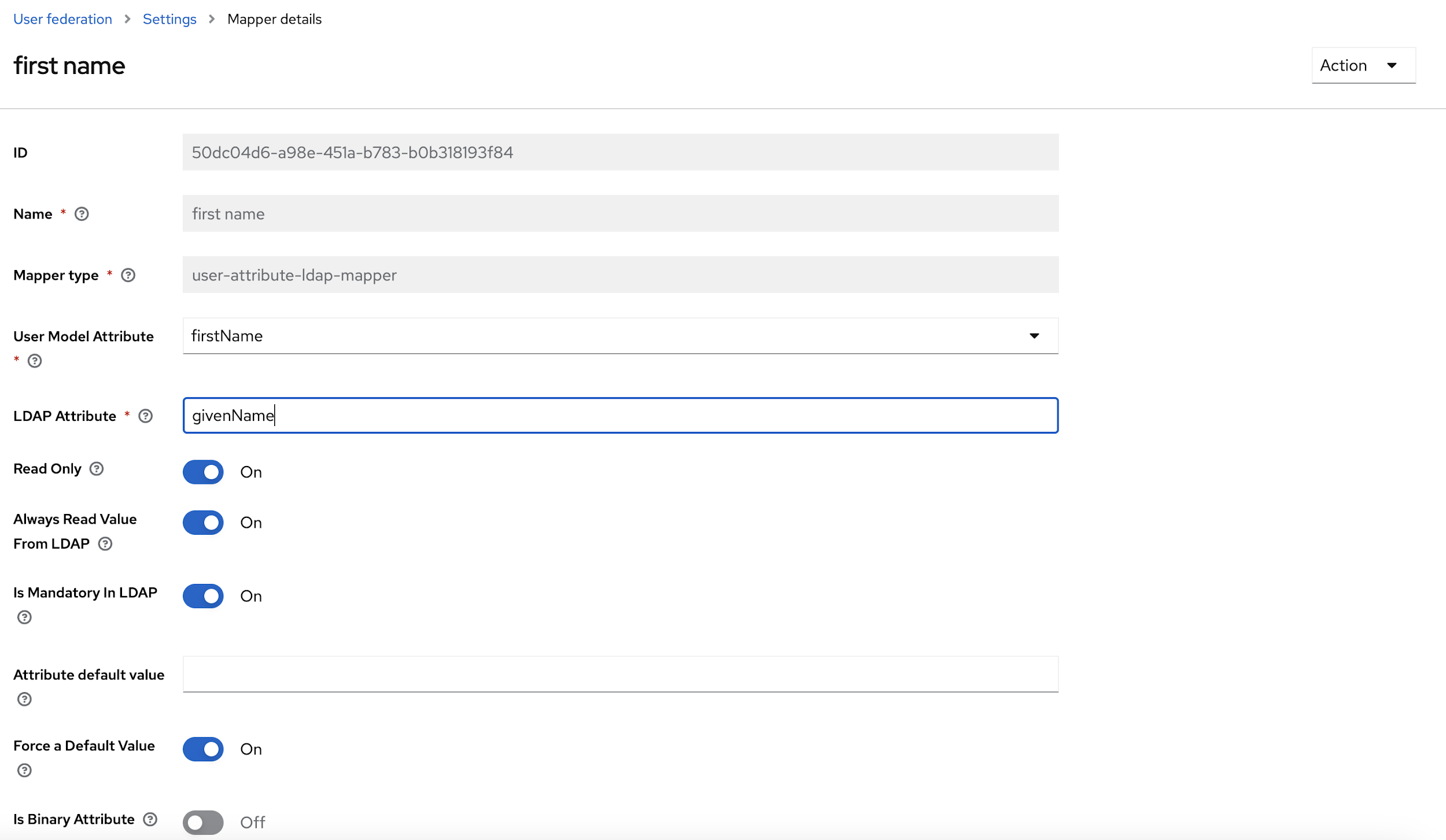
Task: Click Is Binary Attribute help icon
Action: (150, 819)
